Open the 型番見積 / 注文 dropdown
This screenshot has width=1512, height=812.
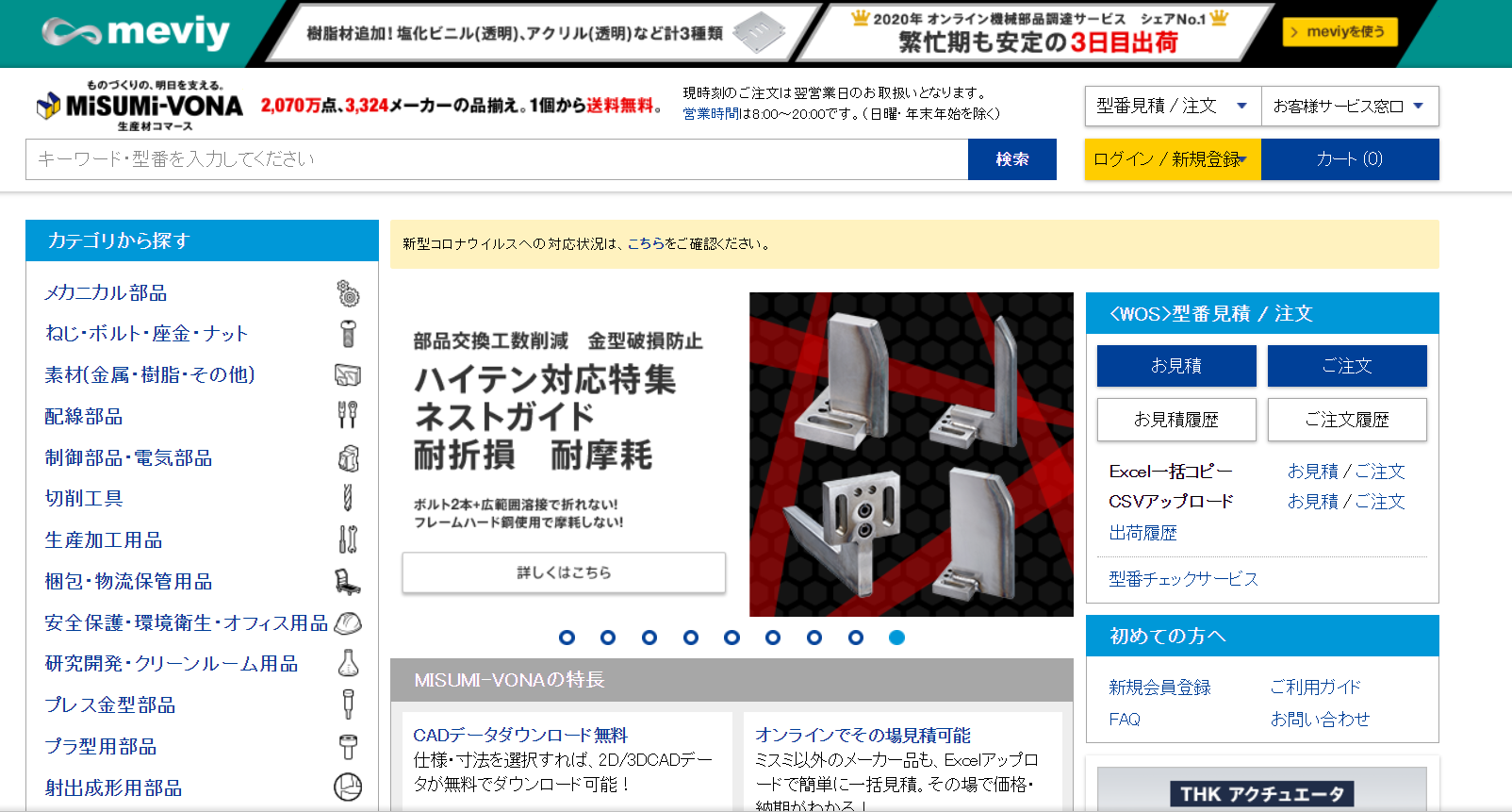coord(1173,106)
